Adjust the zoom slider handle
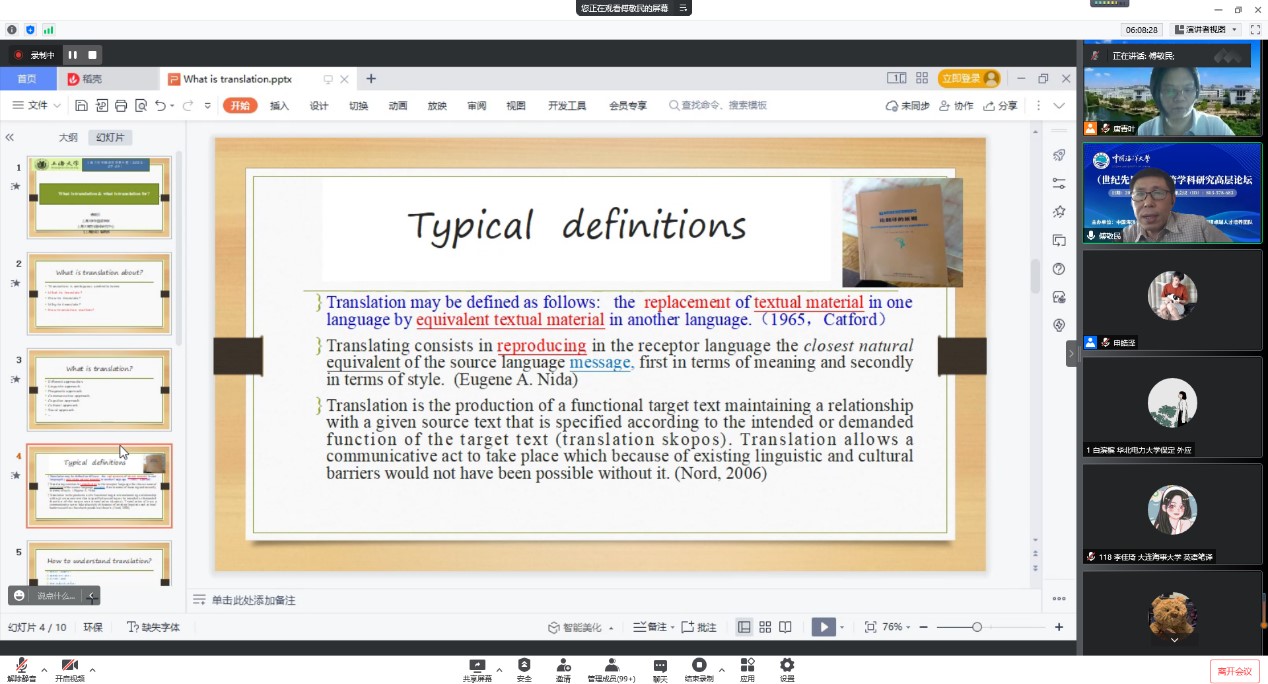 click(977, 627)
